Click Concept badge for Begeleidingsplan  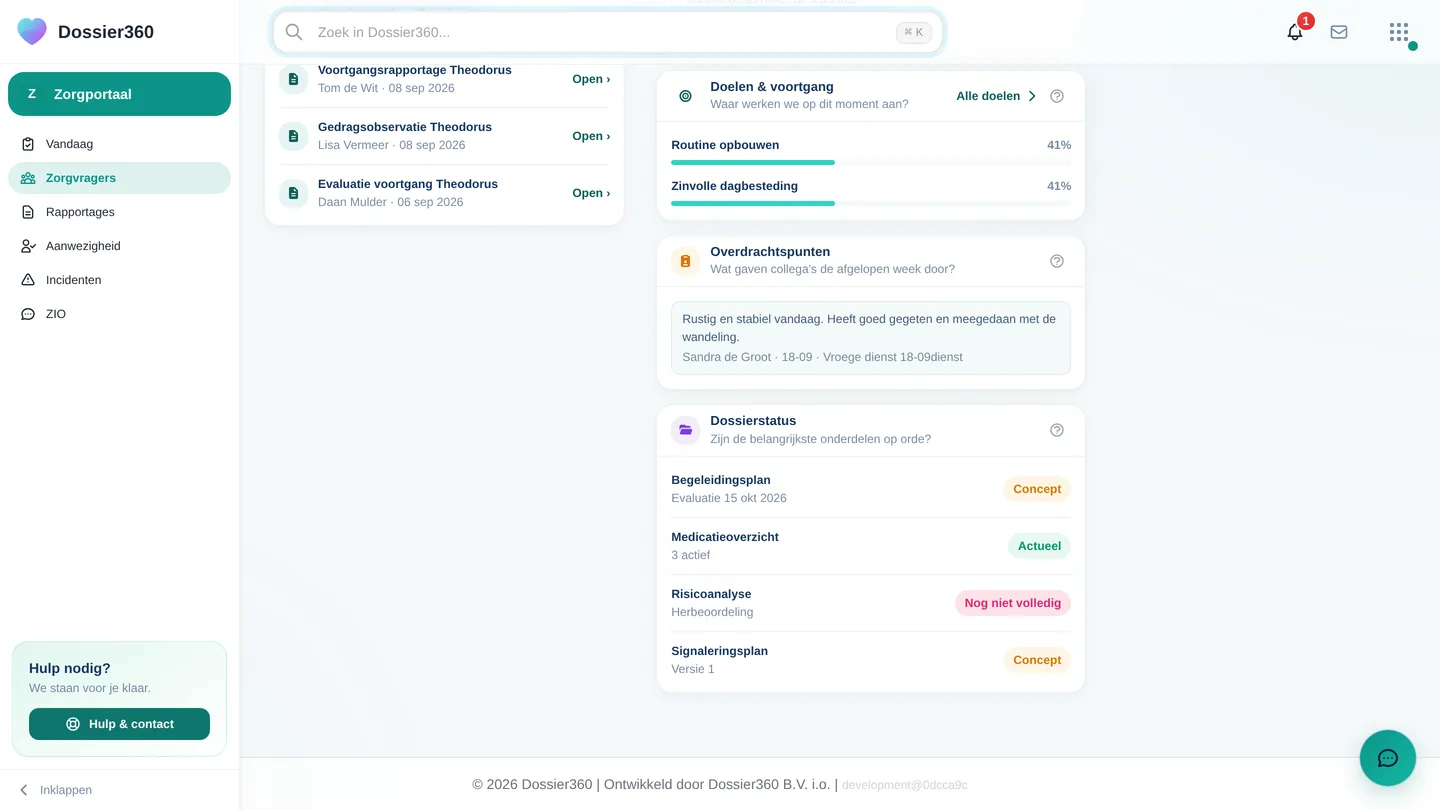(1037, 489)
